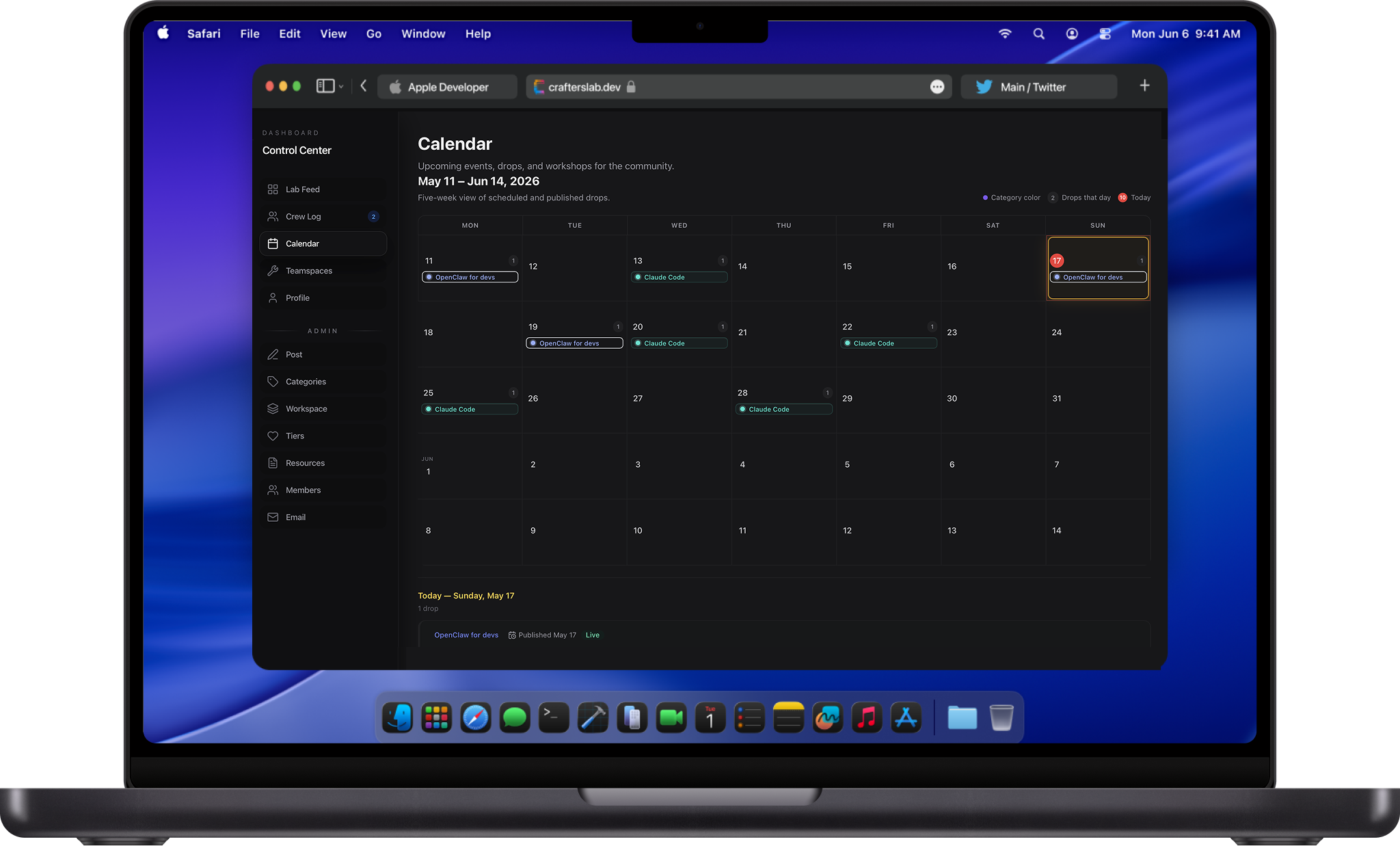Open Music app from the dock

[867, 717]
